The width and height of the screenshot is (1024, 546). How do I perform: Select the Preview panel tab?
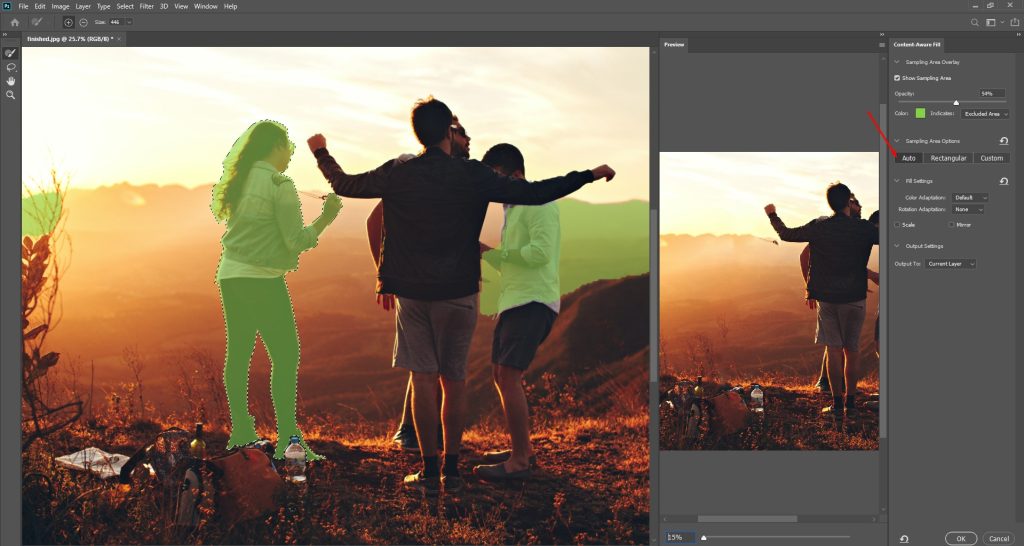(674, 44)
